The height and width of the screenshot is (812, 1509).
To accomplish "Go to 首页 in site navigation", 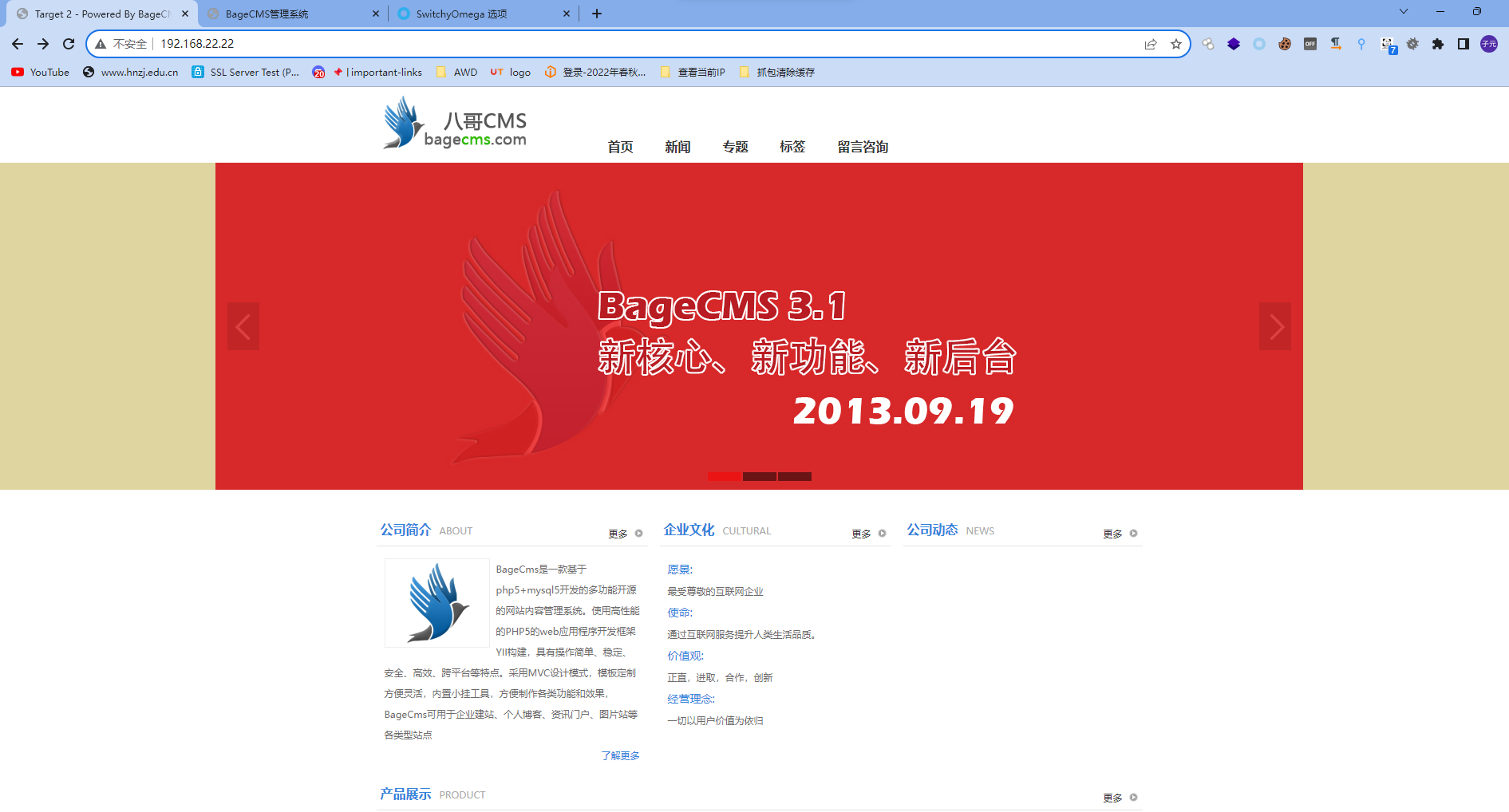I will tap(620, 147).
